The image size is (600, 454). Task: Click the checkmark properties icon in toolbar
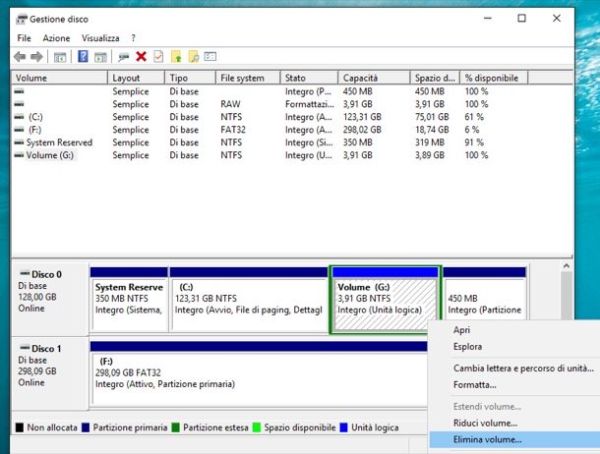[157, 57]
